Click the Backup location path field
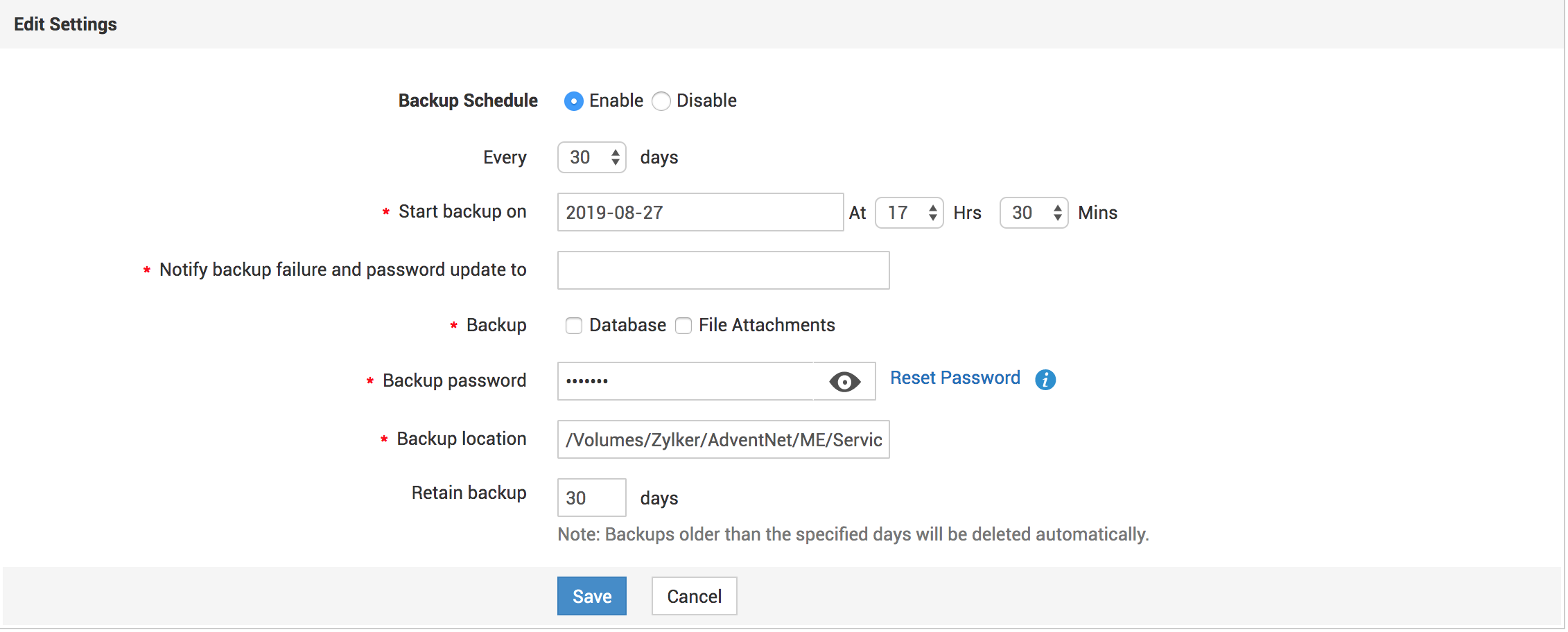Screen dimensions: 1568x632 723,439
